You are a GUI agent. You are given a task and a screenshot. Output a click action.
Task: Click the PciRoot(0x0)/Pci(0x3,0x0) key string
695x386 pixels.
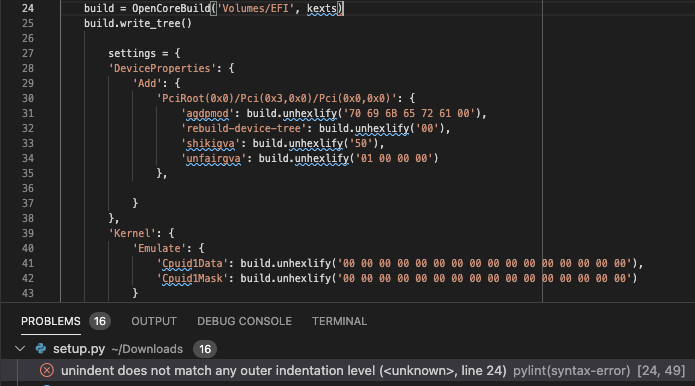pyautogui.click(x=277, y=98)
